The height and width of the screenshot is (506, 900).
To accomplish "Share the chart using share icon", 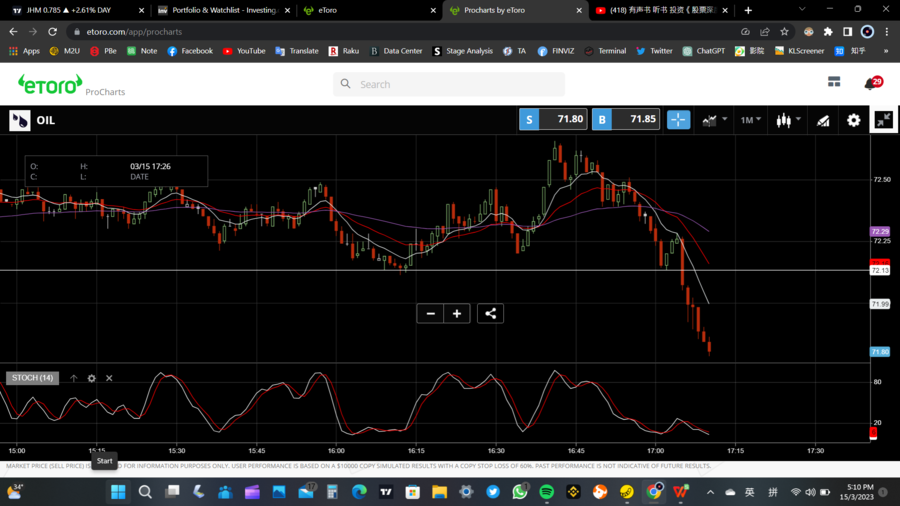I will pyautogui.click(x=490, y=314).
